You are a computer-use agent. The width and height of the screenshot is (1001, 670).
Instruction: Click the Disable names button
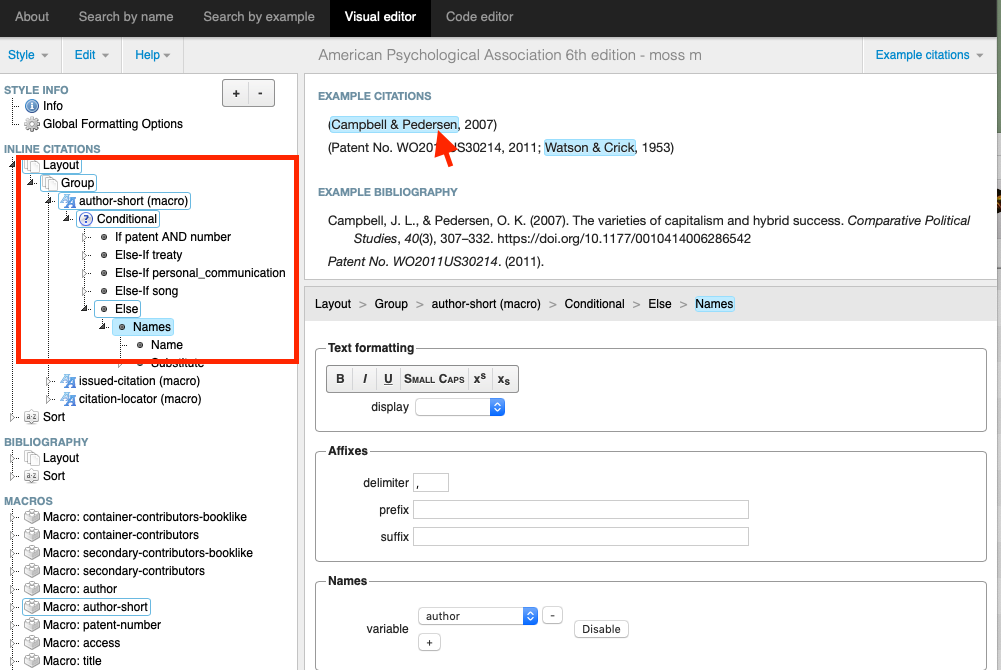click(601, 629)
